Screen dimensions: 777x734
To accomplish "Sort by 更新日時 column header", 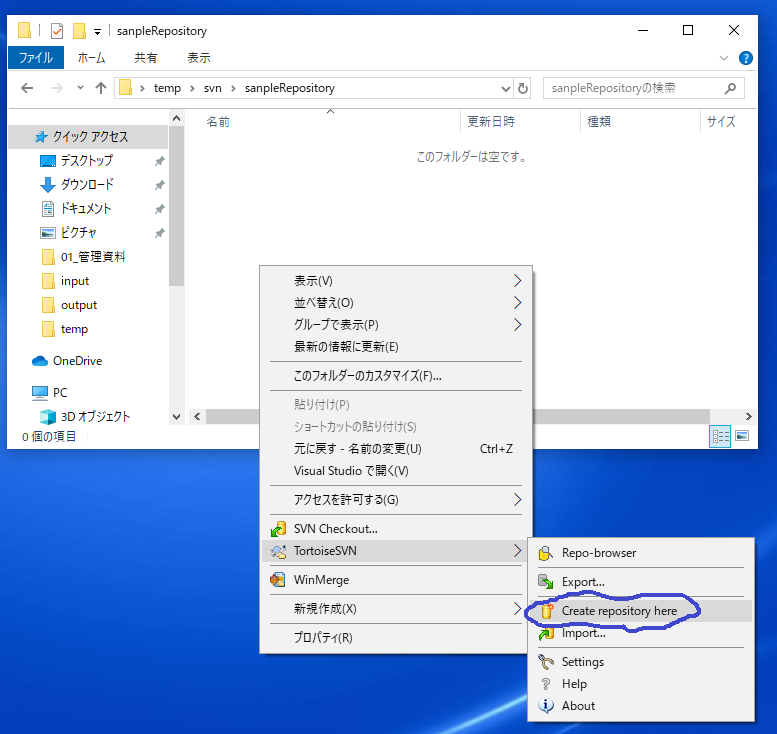I will click(520, 122).
